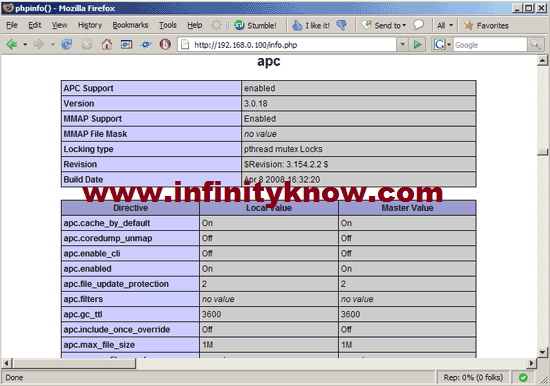550x386 pixels.
Task: Click the Rep: 0% (0 folks) status
Action: point(473,378)
